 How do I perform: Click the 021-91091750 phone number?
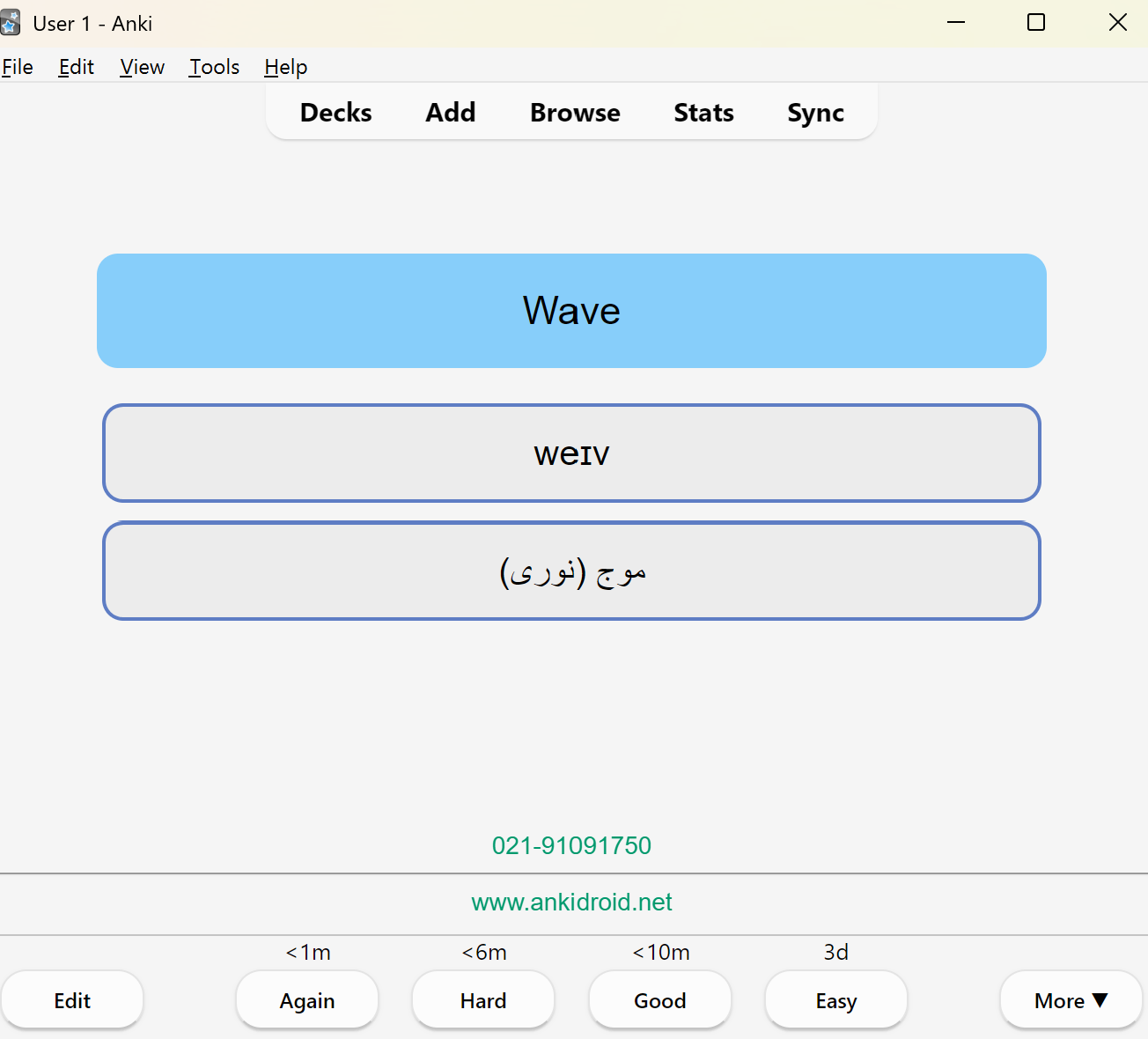(x=572, y=845)
